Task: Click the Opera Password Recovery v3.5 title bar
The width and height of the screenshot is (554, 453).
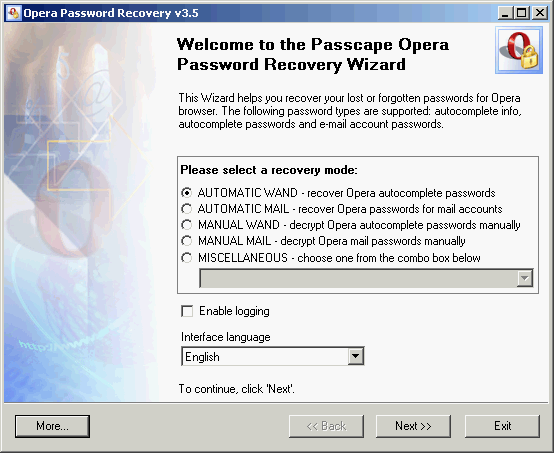Action: [x=276, y=13]
